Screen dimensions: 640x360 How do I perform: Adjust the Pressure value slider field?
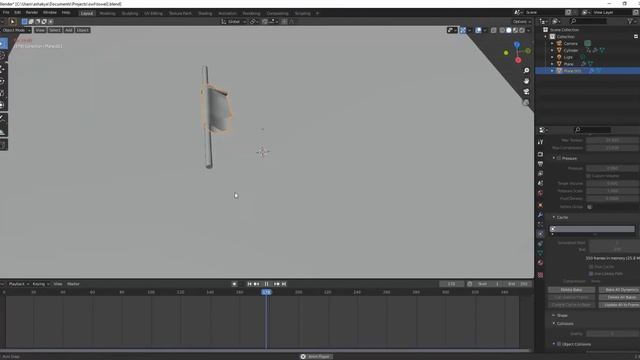click(x=612, y=168)
